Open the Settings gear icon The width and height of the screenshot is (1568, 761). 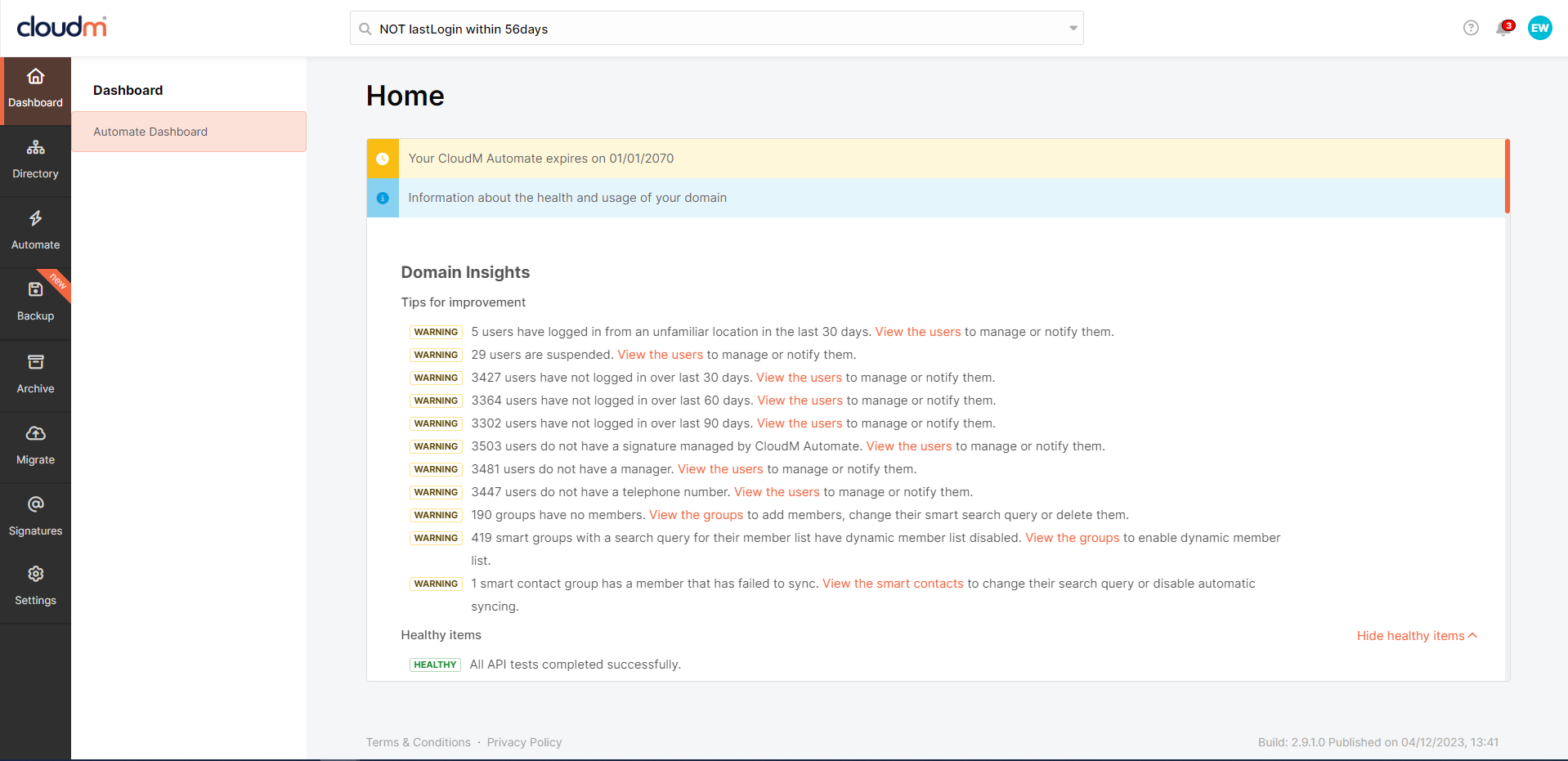(35, 574)
